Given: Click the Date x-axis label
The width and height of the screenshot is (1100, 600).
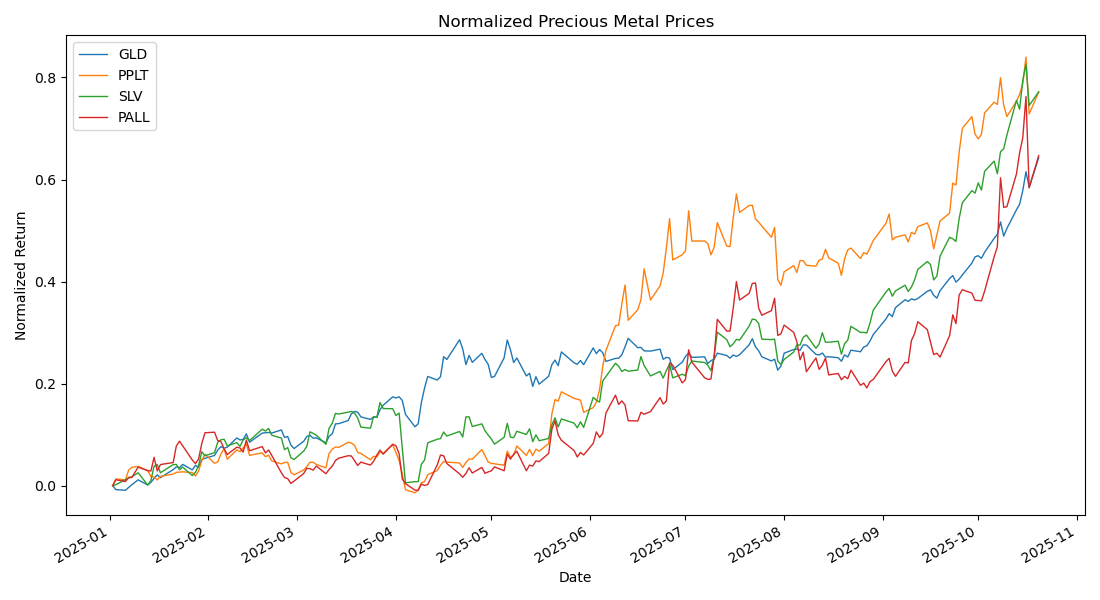Looking at the screenshot, I should [x=575, y=577].
